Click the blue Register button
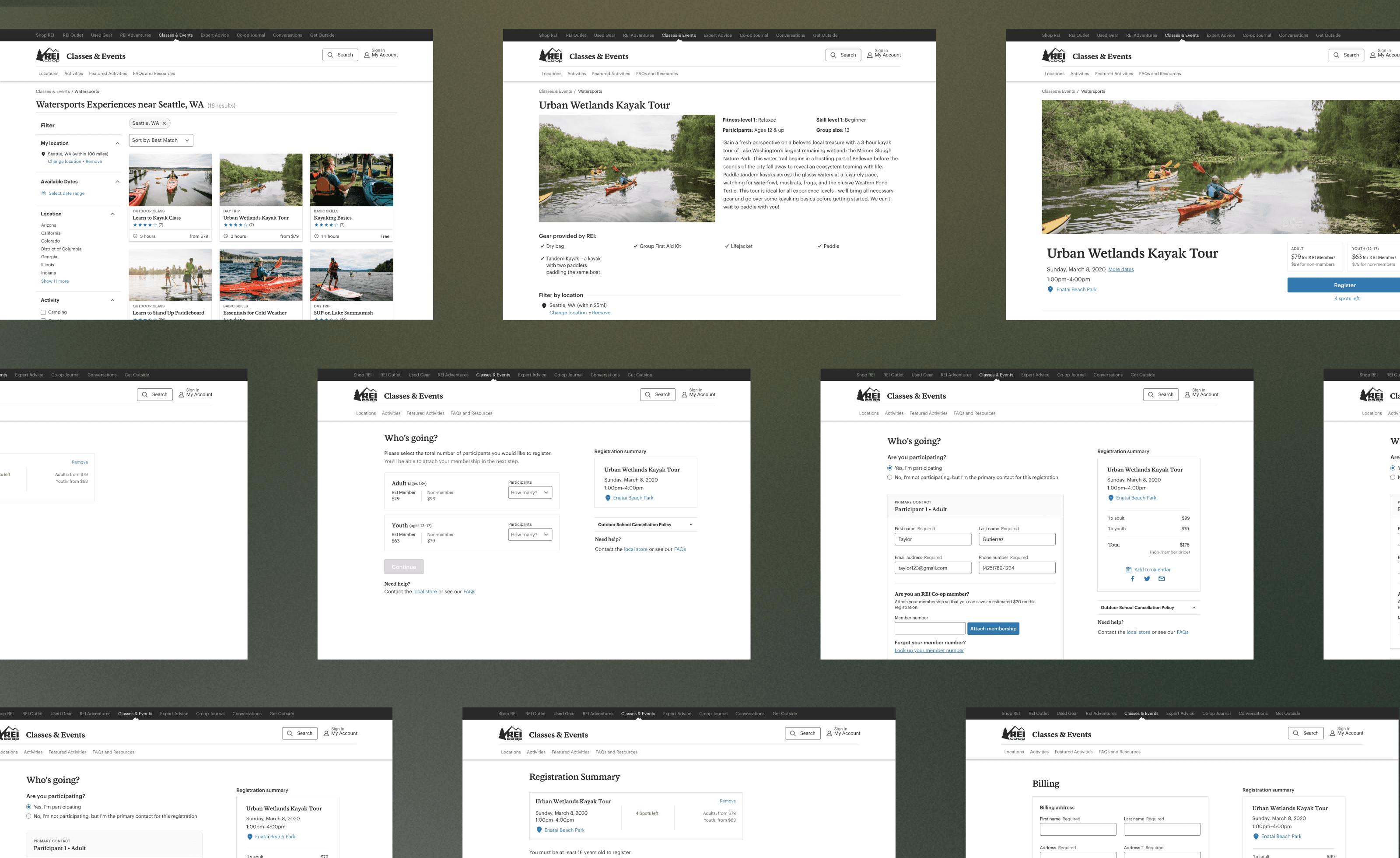1400x858 pixels. pyautogui.click(x=1344, y=285)
